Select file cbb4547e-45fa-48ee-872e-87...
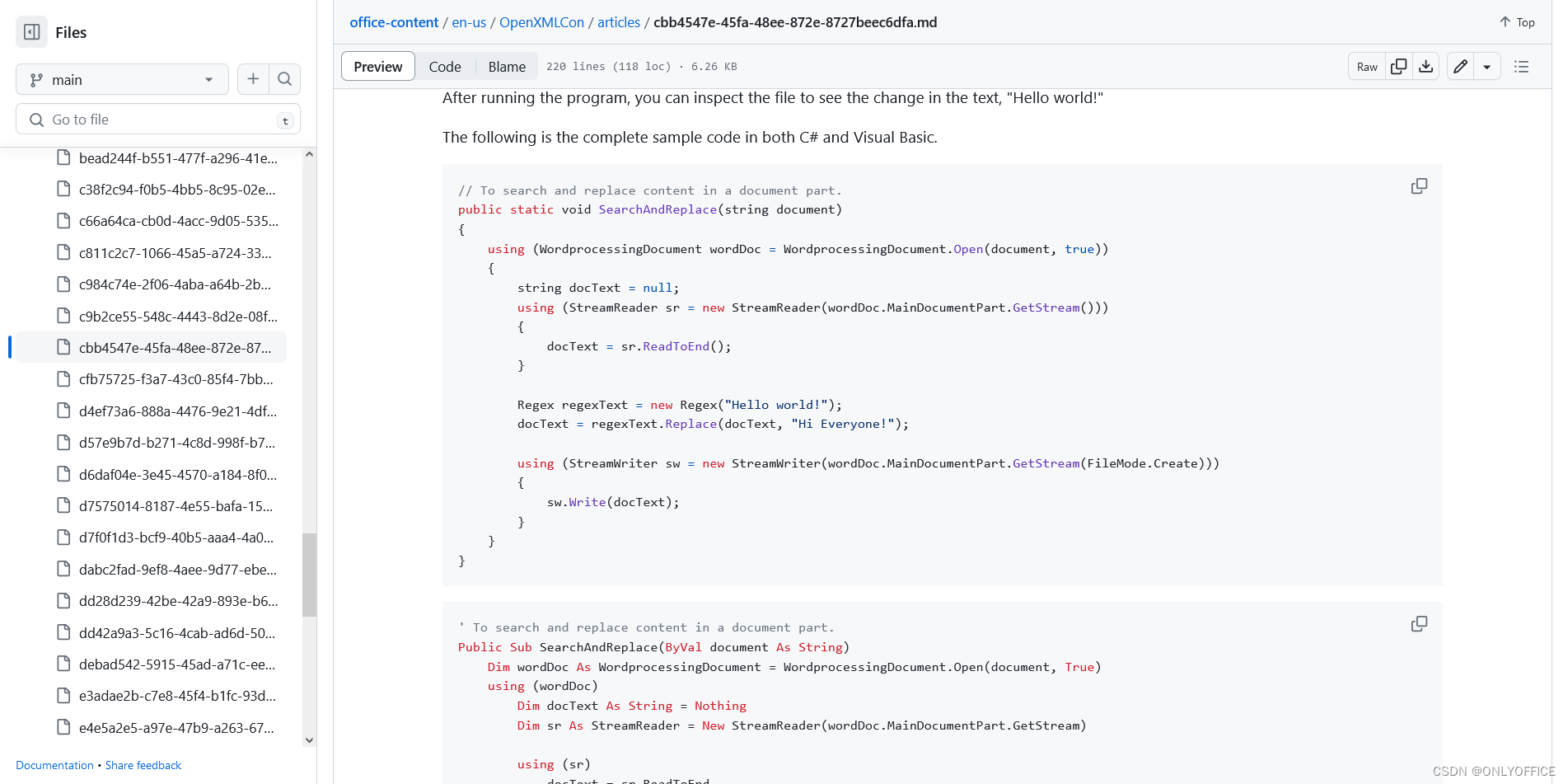Screen dimensions: 1568x784 152,347
